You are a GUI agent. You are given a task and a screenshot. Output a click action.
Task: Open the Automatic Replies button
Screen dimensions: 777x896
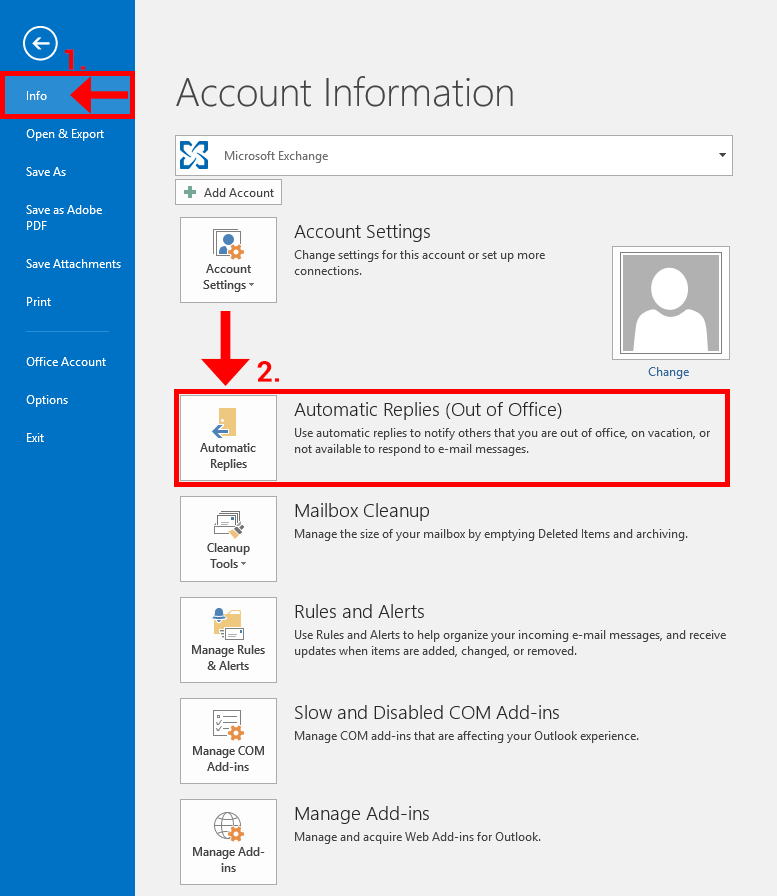(228, 438)
